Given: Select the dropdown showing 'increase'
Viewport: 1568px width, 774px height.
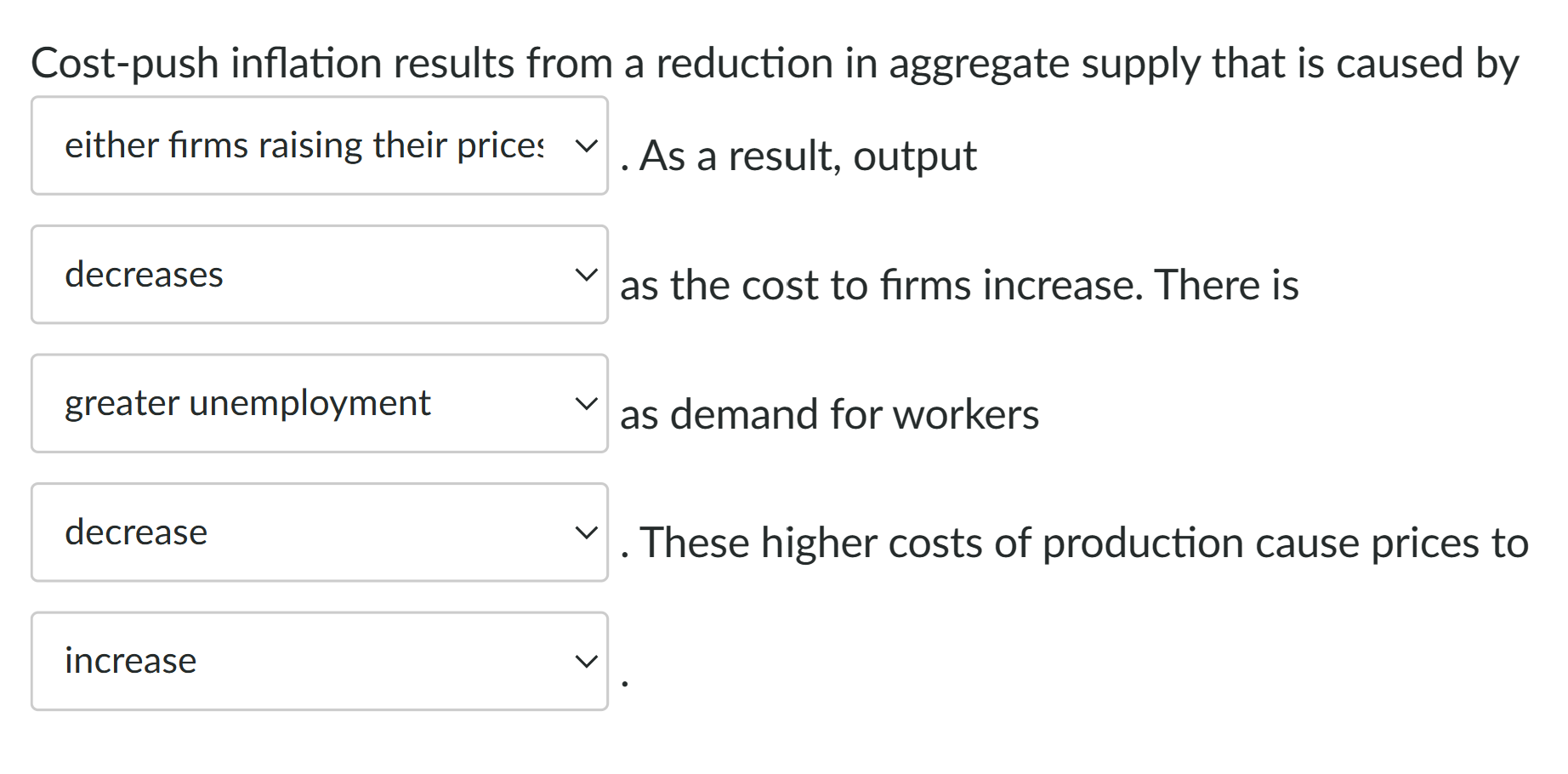Looking at the screenshot, I should click(319, 661).
